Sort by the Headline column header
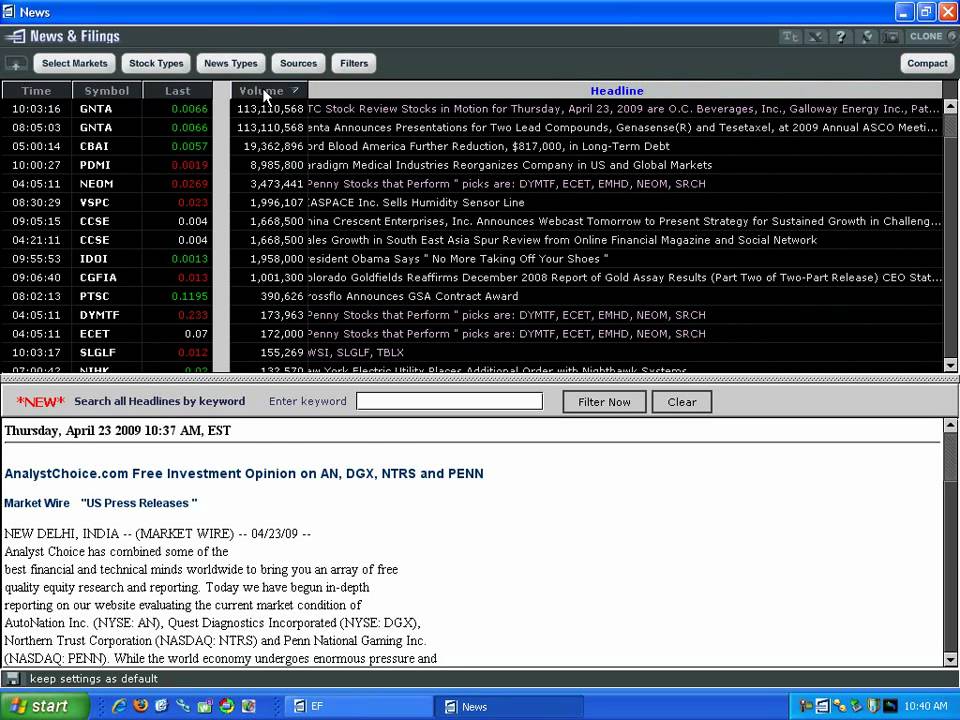960x720 pixels. (x=624, y=91)
